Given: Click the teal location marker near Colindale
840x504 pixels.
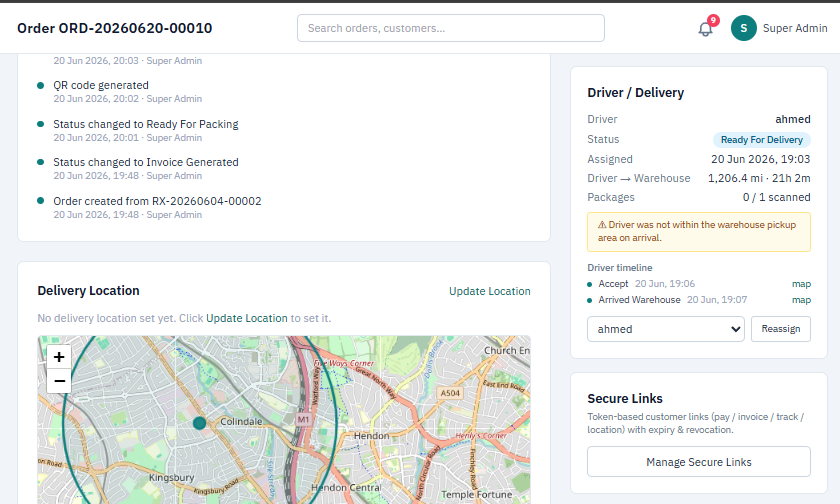Looking at the screenshot, I should click(199, 423).
